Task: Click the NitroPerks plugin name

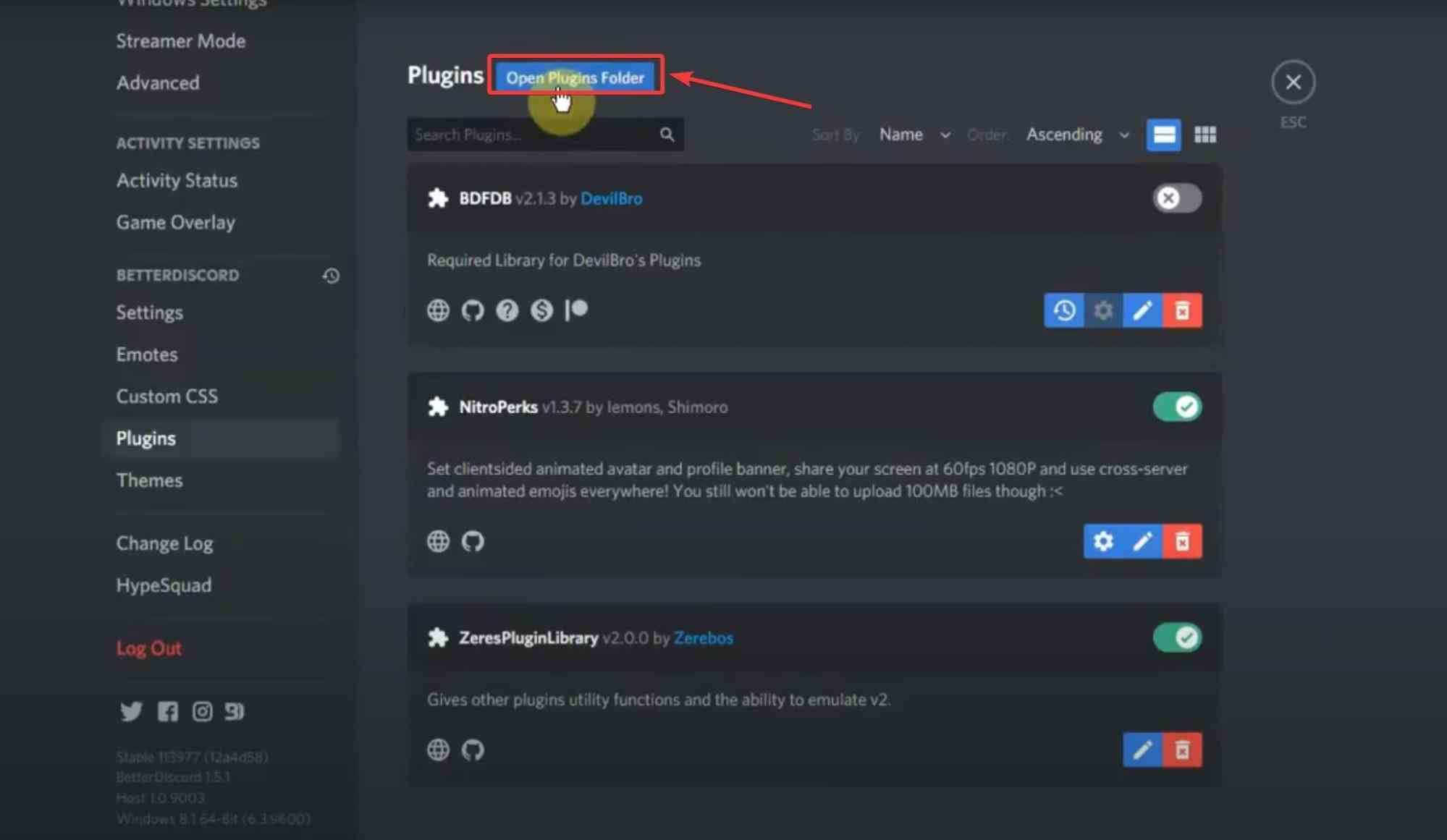Action: 498,407
